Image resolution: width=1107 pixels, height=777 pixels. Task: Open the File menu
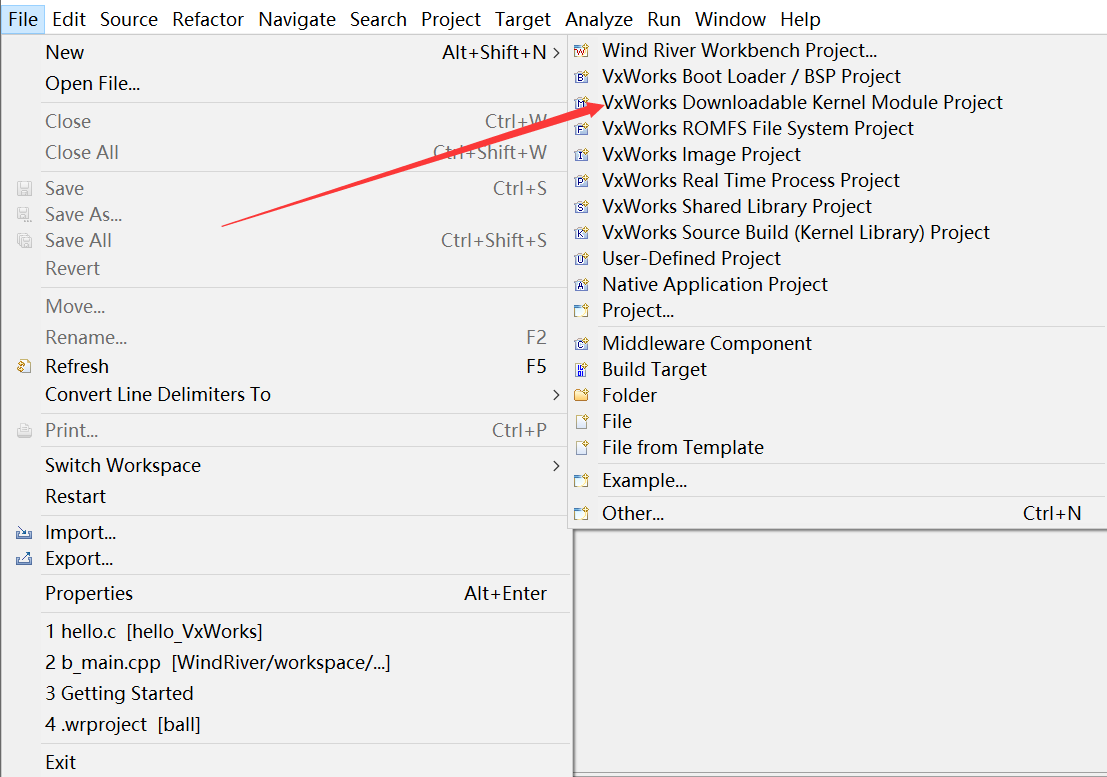click(23, 19)
